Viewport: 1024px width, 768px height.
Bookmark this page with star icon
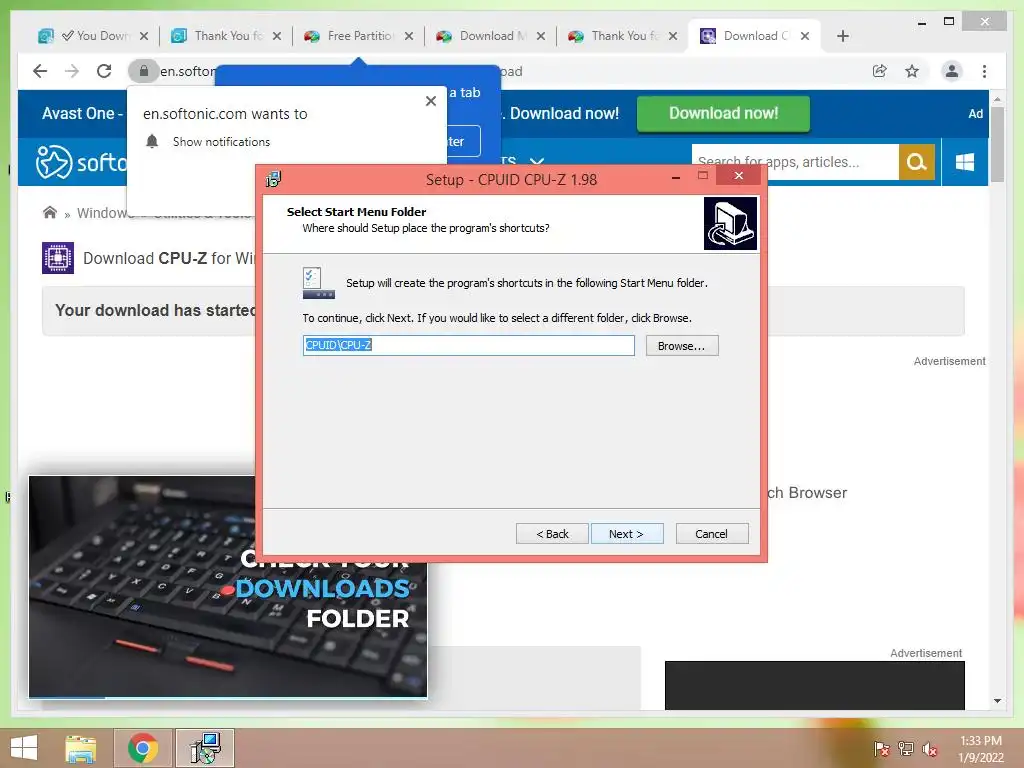point(912,71)
